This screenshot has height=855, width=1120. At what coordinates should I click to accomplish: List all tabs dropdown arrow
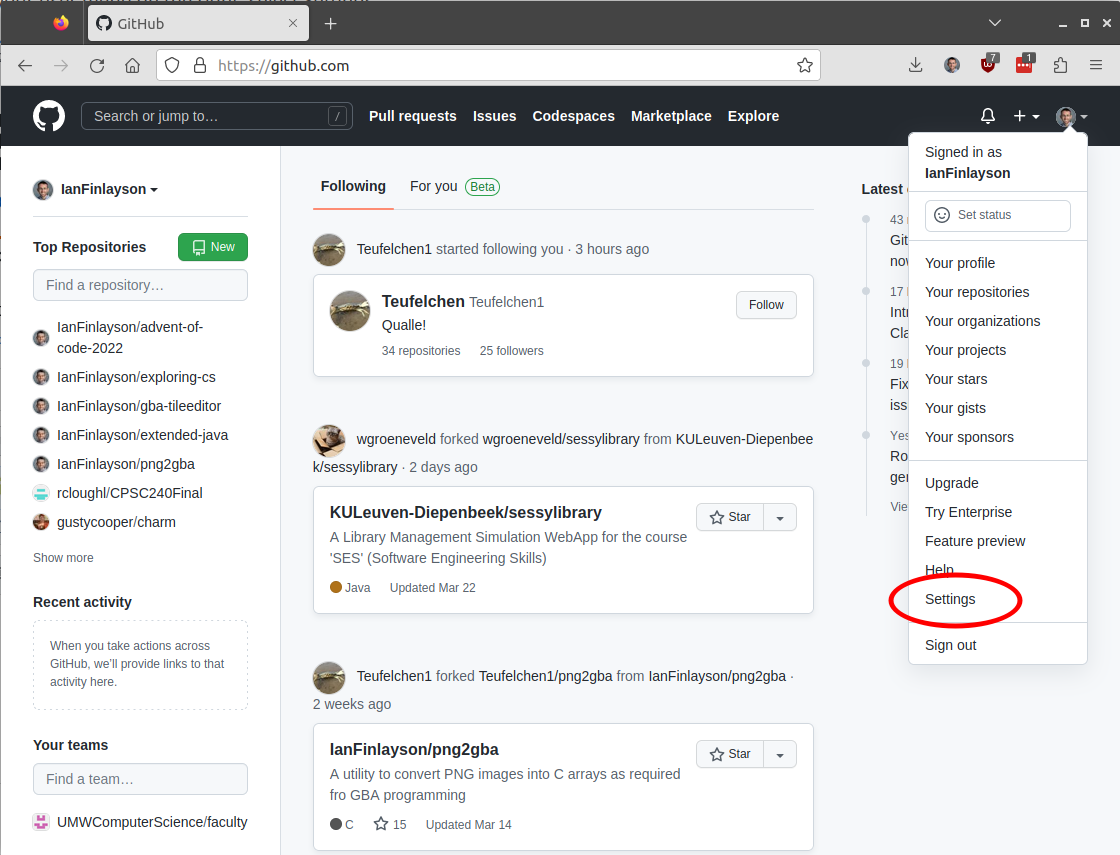994,24
